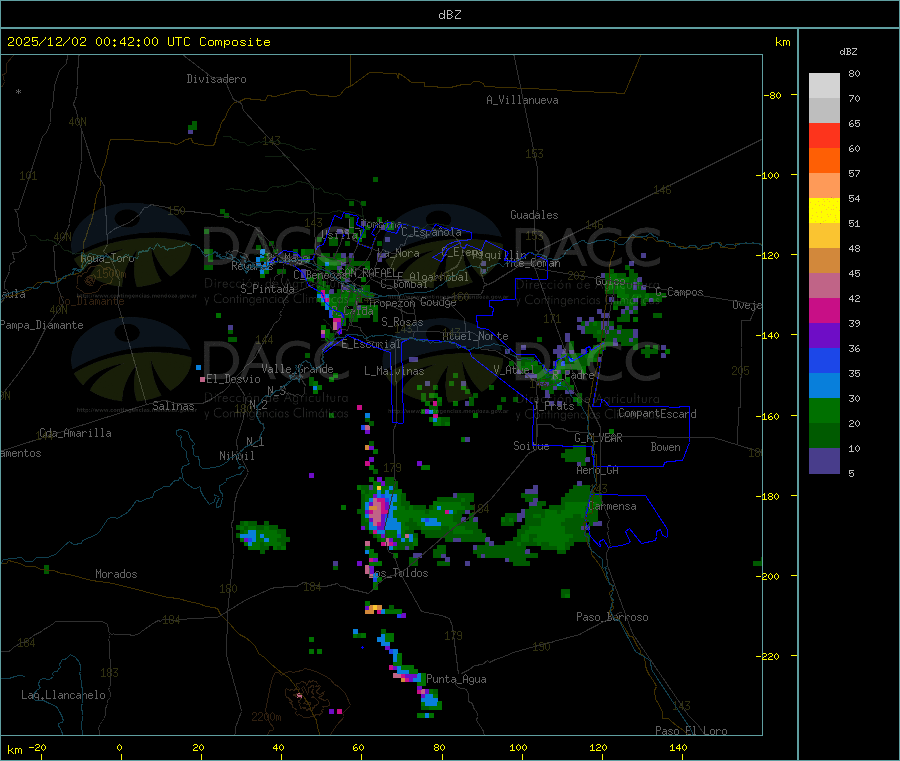Click the 57 dBZ orange legend swatch
The width and height of the screenshot is (900, 761).
coord(824,161)
